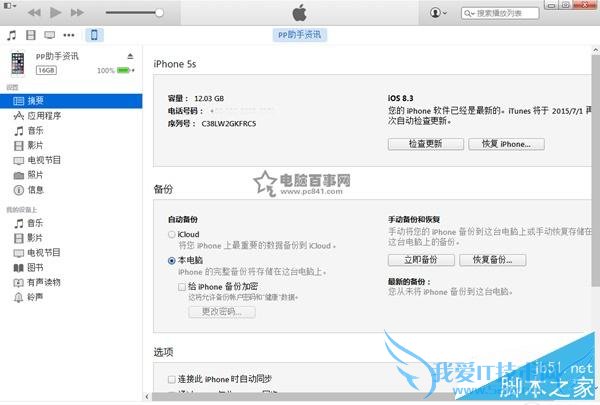Screen dimensions: 600x405
Task: Click the PP助手资讯 tab at top center
Action: (x=300, y=35)
